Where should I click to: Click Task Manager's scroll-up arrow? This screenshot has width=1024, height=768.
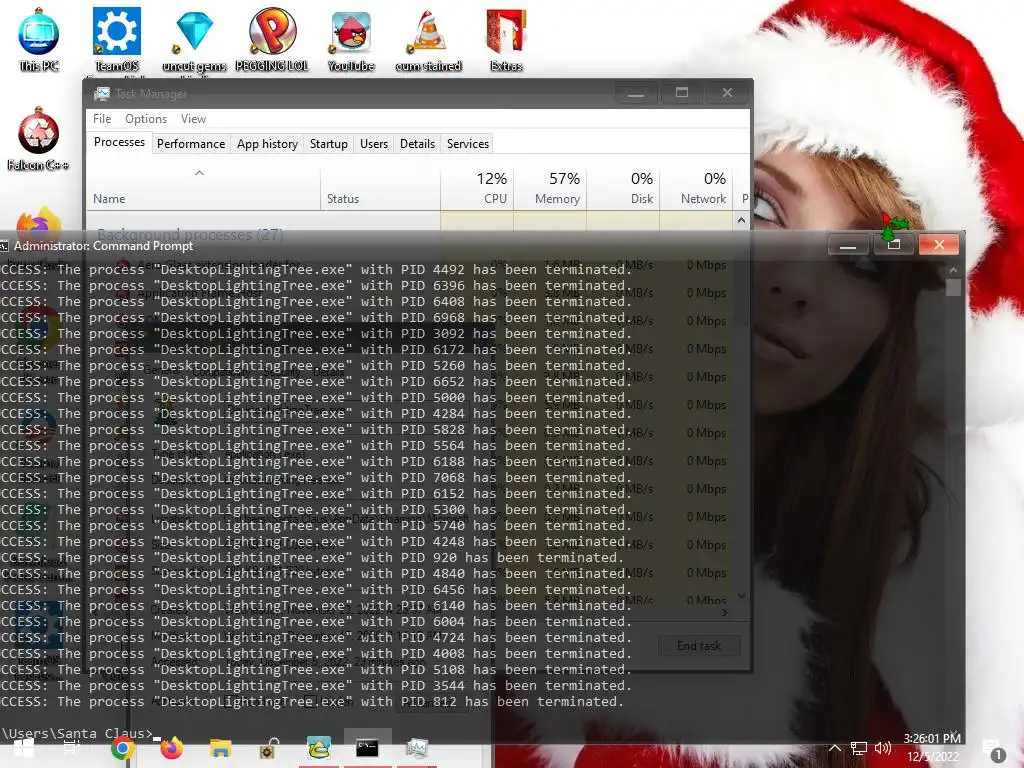coord(741,221)
